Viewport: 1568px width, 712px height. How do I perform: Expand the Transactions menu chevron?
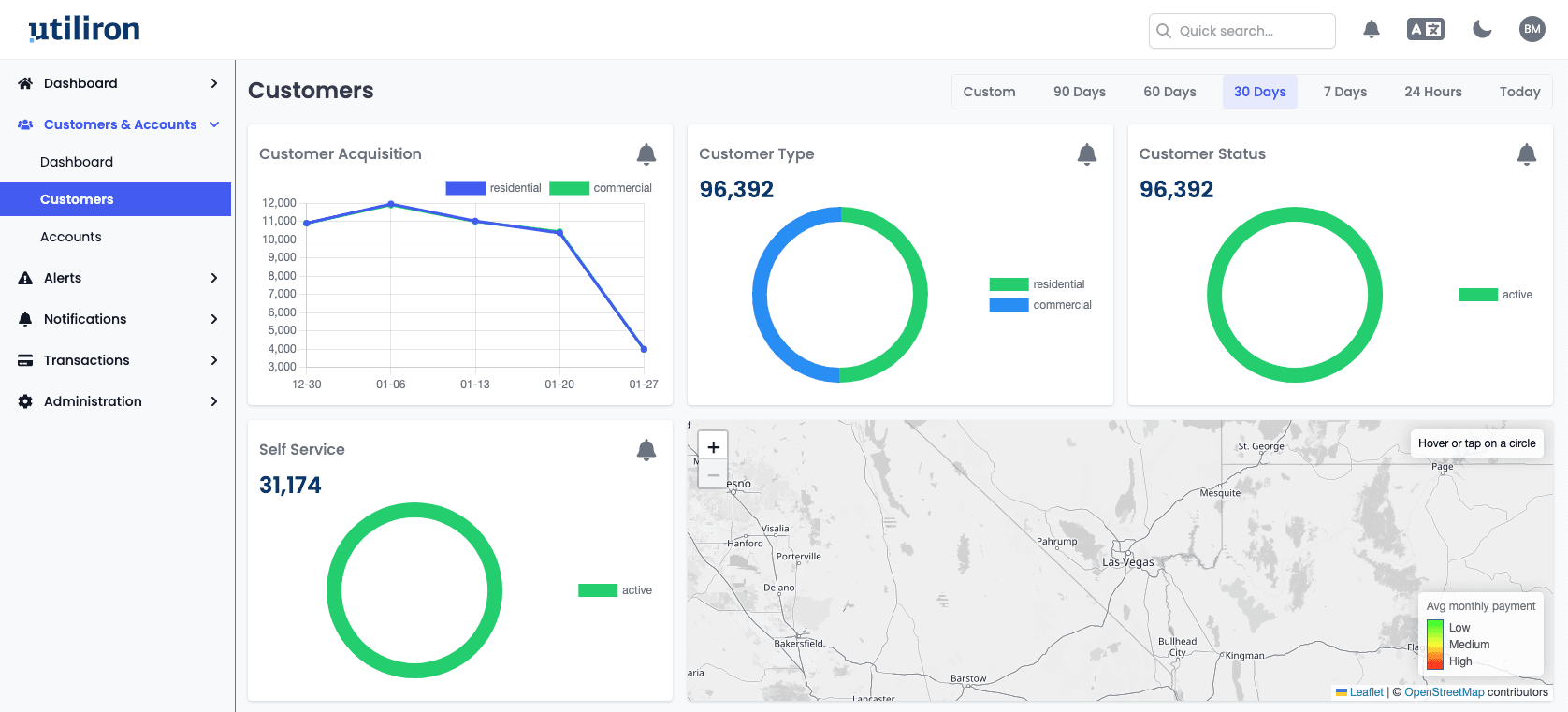pos(214,360)
